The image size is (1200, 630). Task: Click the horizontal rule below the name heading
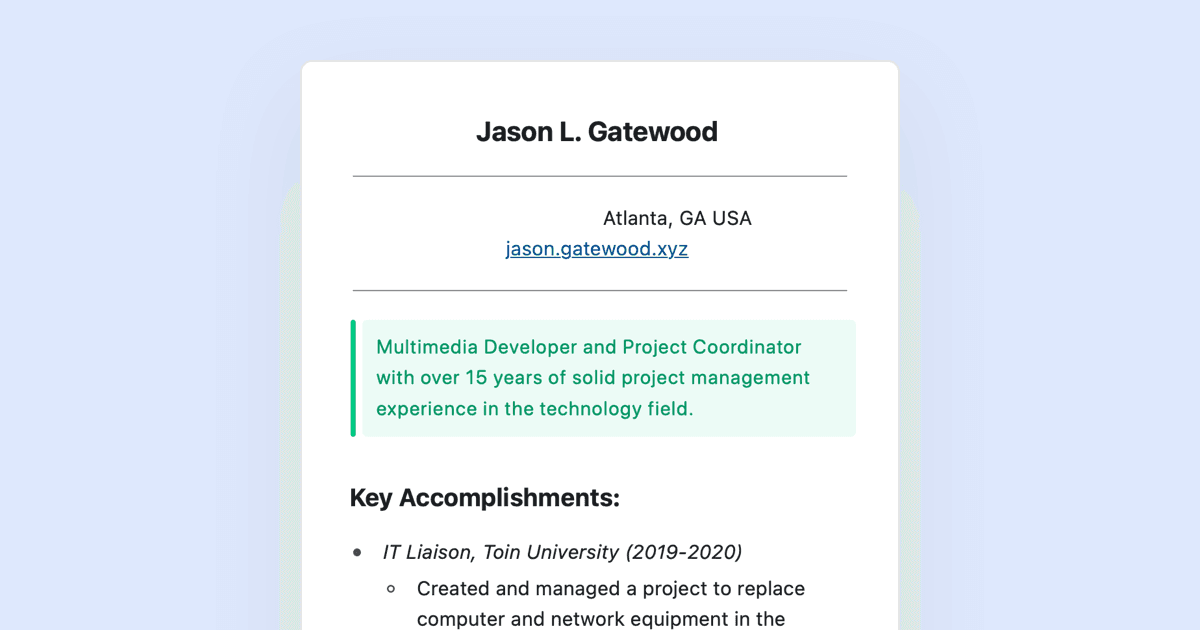600,176
